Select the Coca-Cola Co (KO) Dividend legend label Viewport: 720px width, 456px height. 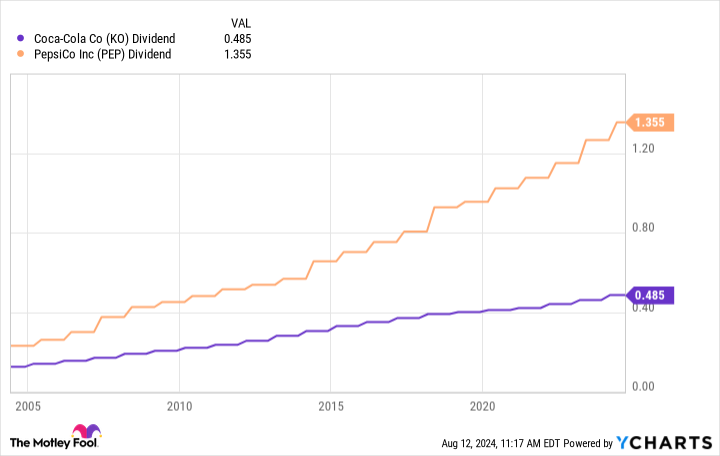[104, 39]
